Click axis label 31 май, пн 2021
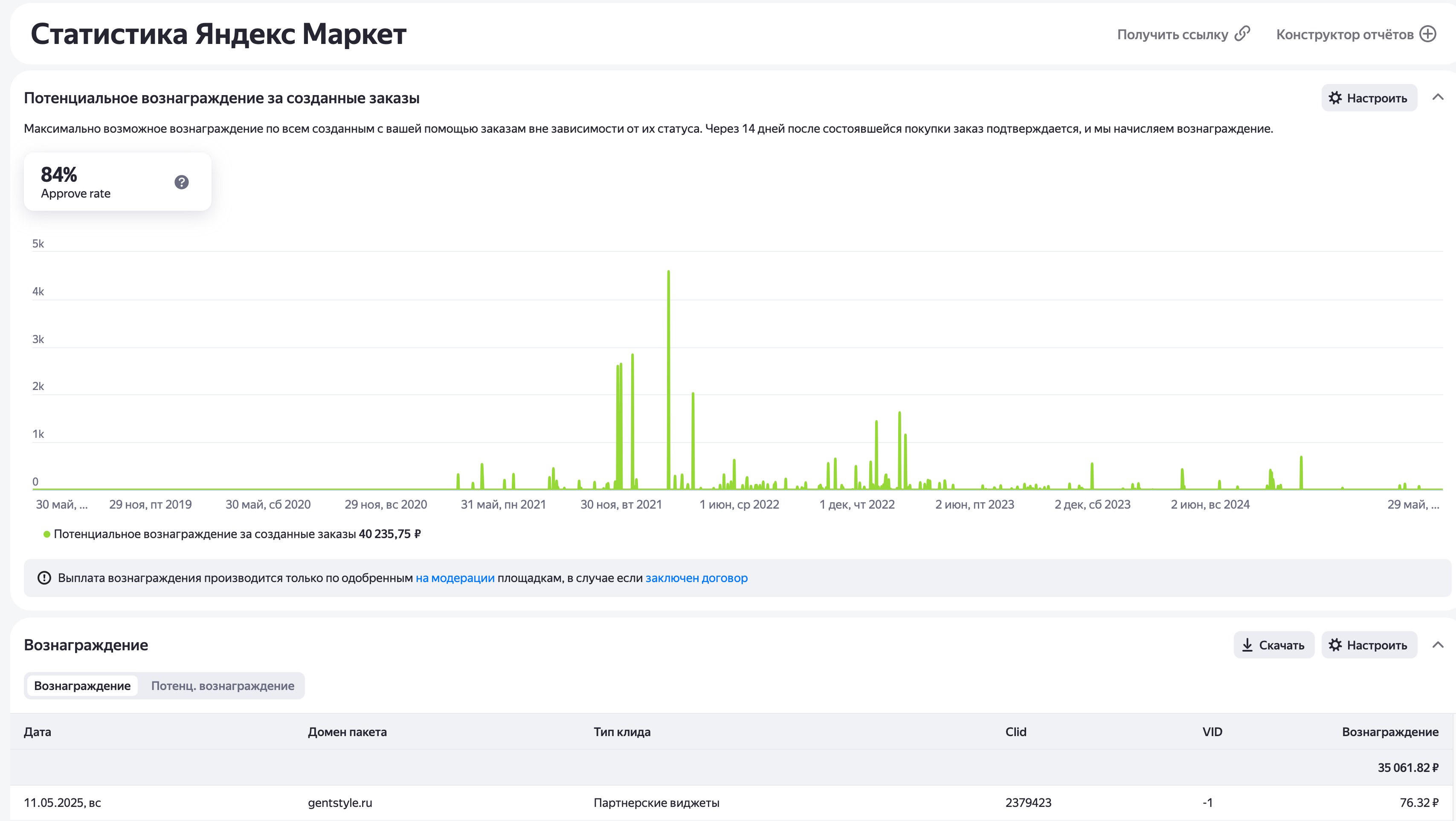Screen dimensions: 1456x821 503,504
